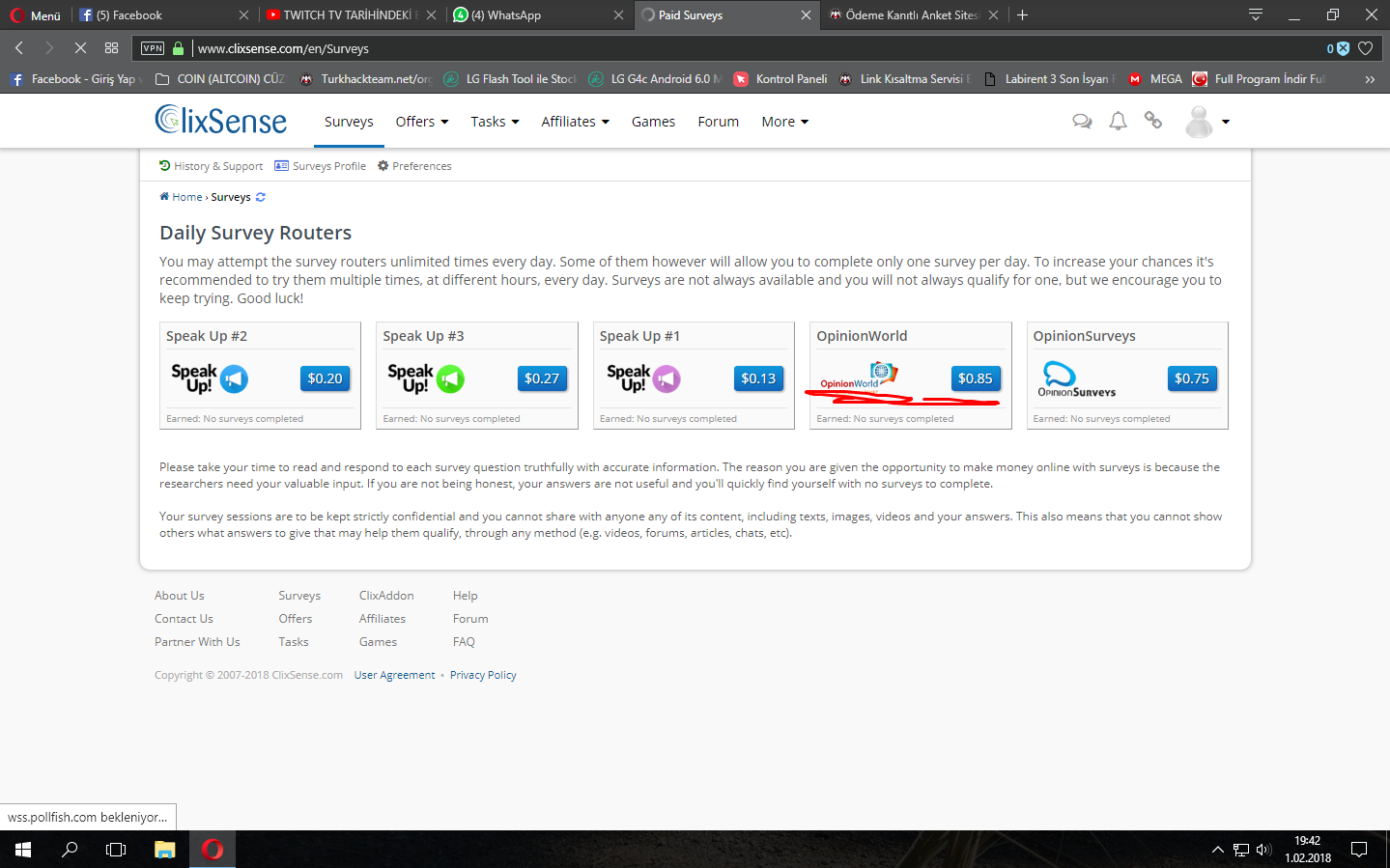Screen dimensions: 1390x868
Task: Open File Explorer from the taskbar
Action: click(165, 850)
